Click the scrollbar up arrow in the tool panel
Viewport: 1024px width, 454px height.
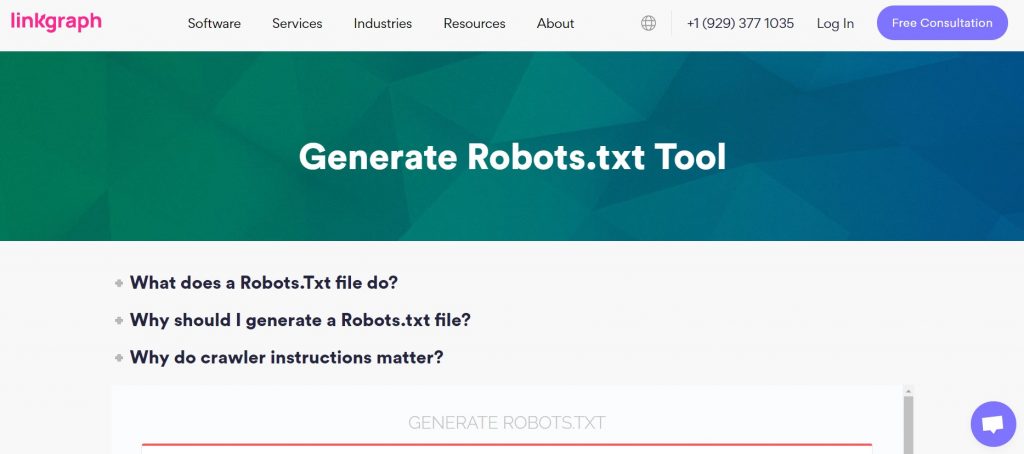(908, 391)
